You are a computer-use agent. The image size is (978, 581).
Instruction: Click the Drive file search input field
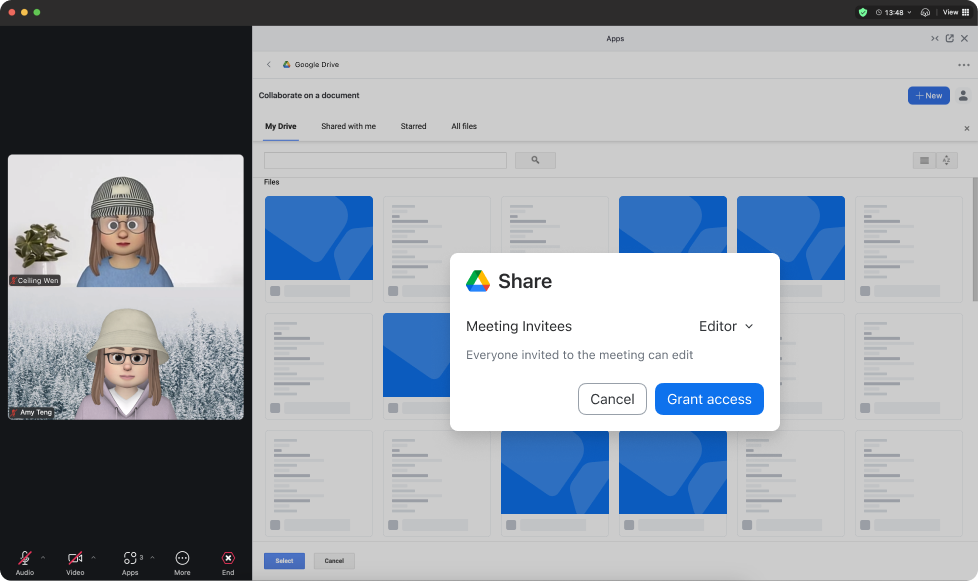click(385, 160)
